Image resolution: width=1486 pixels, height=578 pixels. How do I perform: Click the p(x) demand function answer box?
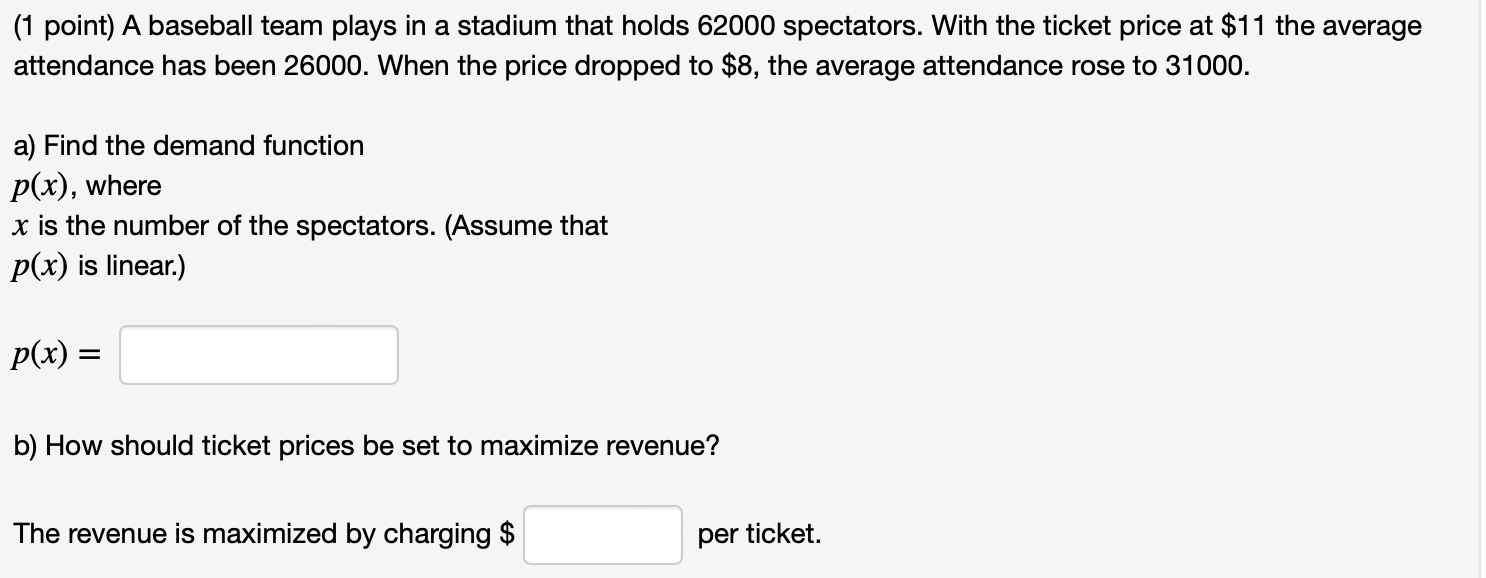[x=259, y=355]
